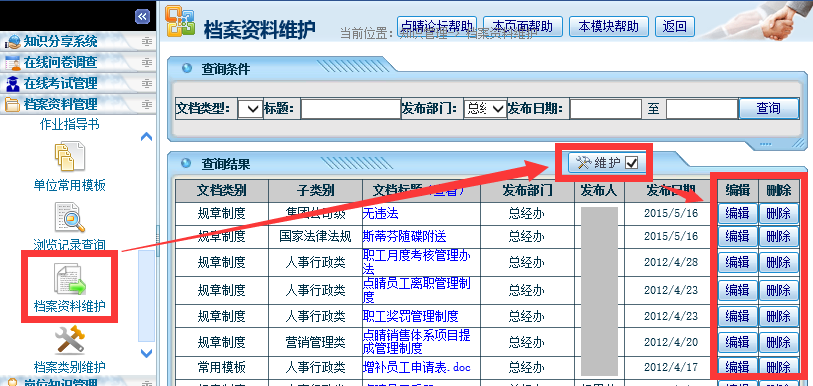Viewport: 813px width, 386px height.
Task: Open 档案资料维护 icon in sidebar
Action: coord(69,279)
